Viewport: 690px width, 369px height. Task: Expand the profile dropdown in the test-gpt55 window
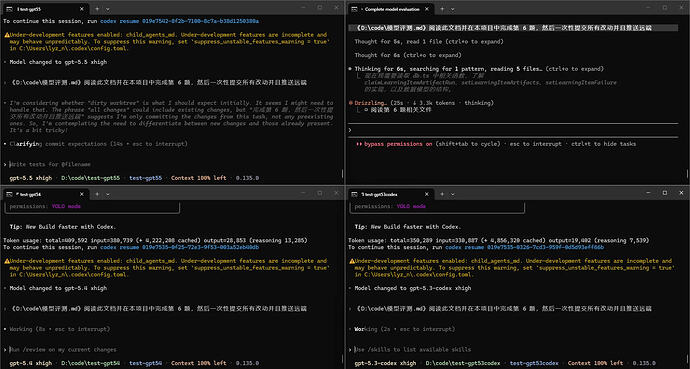click(x=108, y=9)
